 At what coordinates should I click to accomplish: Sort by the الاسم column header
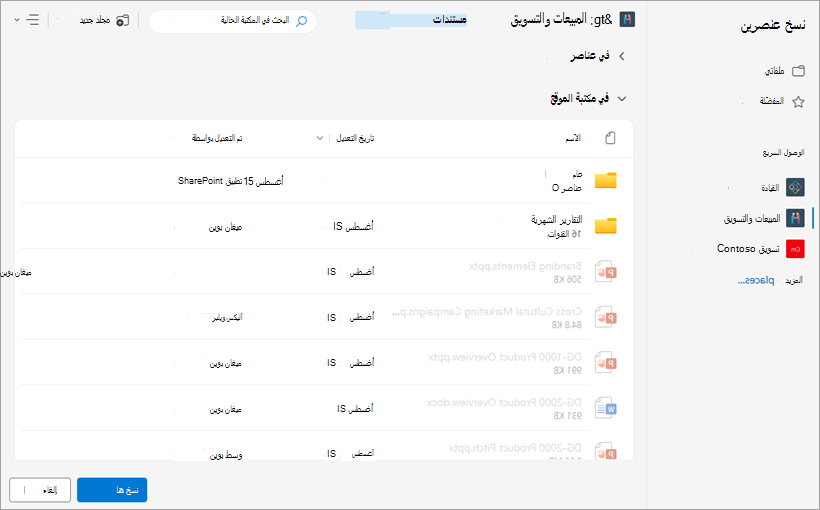click(573, 138)
